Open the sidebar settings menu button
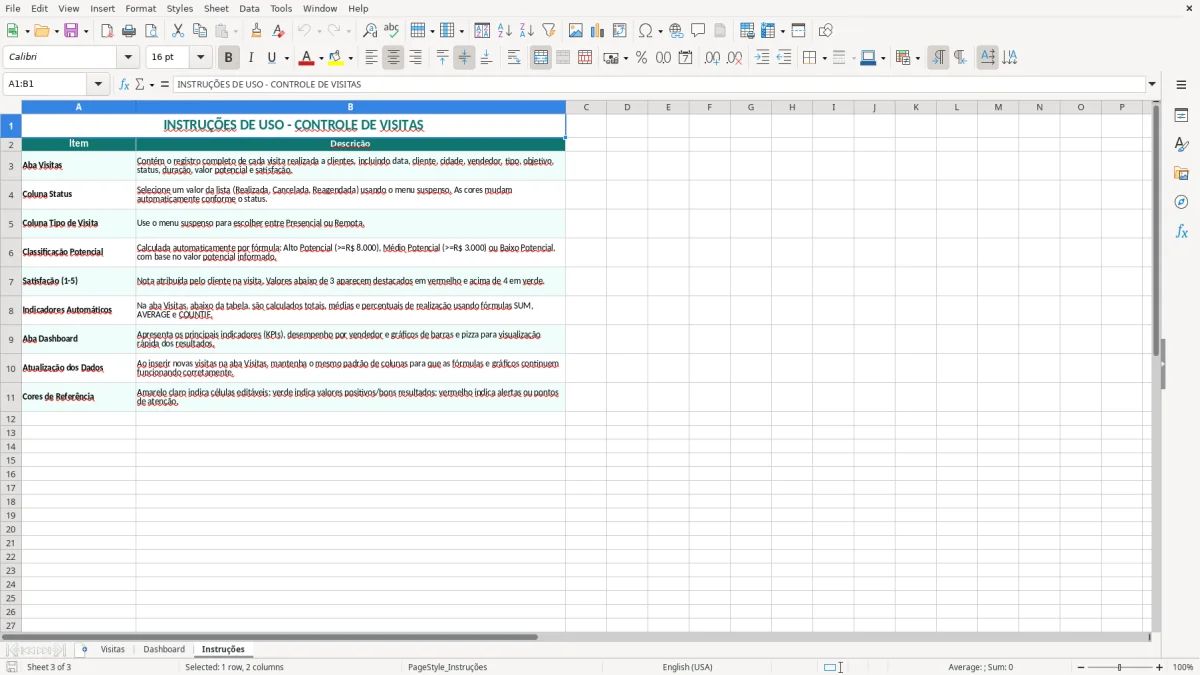1200x675 pixels. point(1181,85)
